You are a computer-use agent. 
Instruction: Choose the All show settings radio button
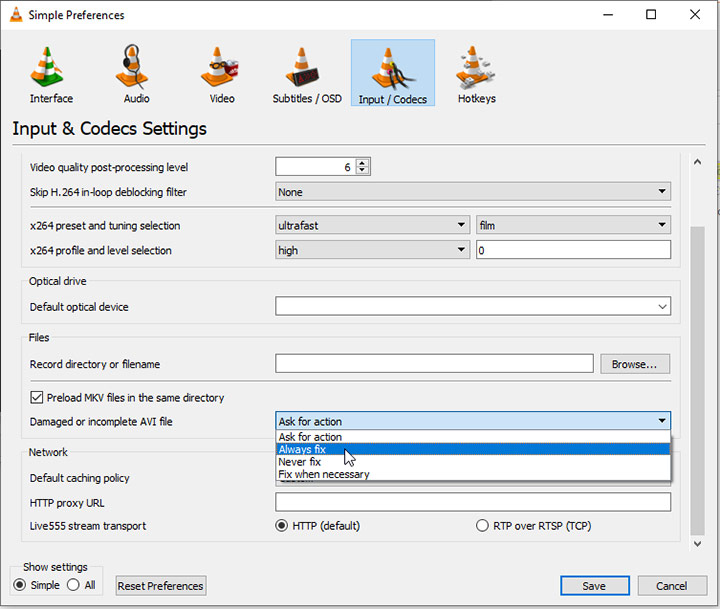(73, 585)
